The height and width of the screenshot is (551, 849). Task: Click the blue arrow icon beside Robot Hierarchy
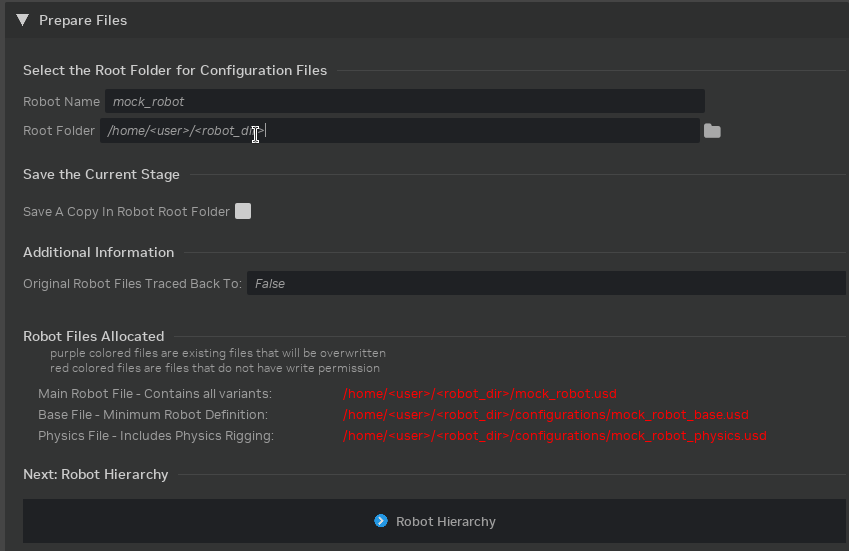click(x=381, y=521)
